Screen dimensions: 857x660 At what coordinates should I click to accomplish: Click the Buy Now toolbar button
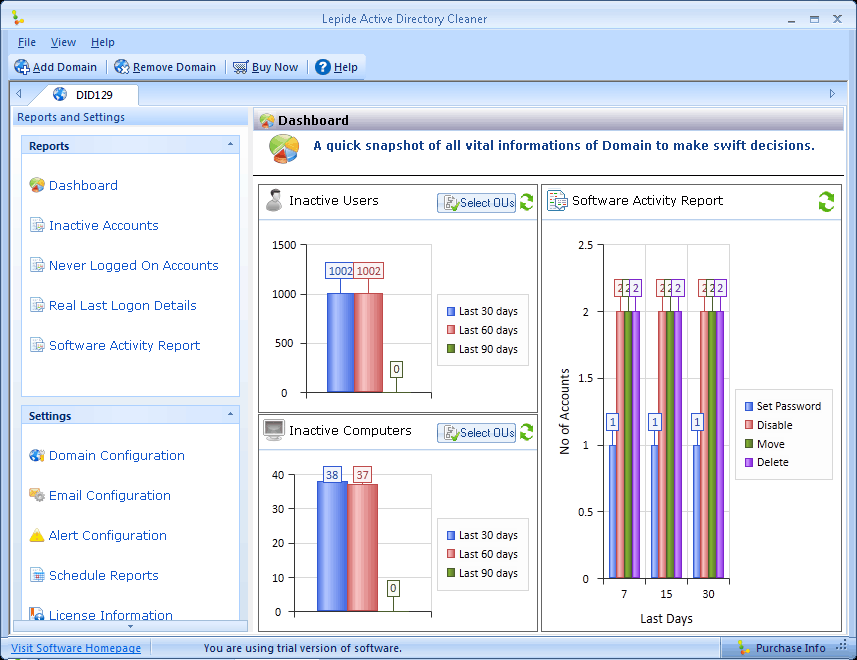[266, 67]
